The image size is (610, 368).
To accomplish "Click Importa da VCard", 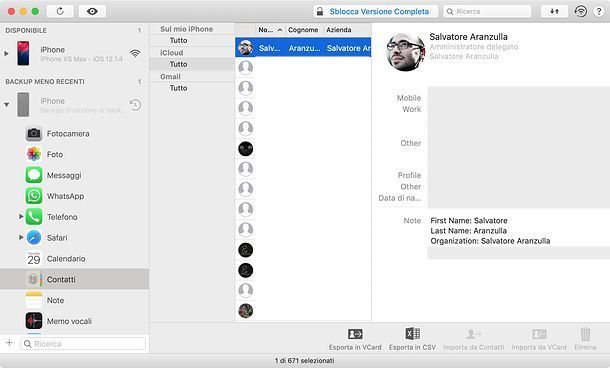I will (539, 339).
